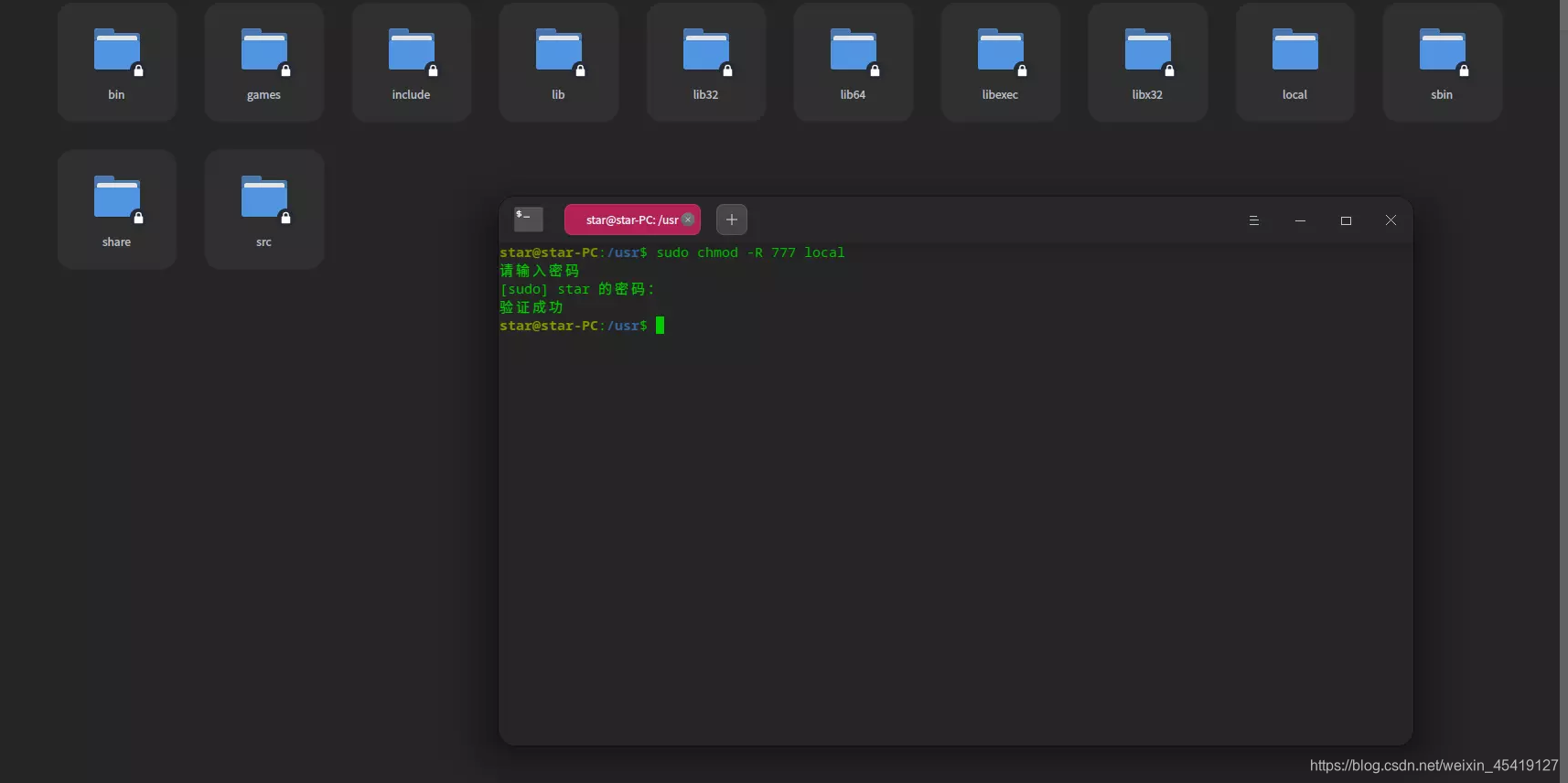
Task: Add a new terminal tab
Action: [x=731, y=220]
